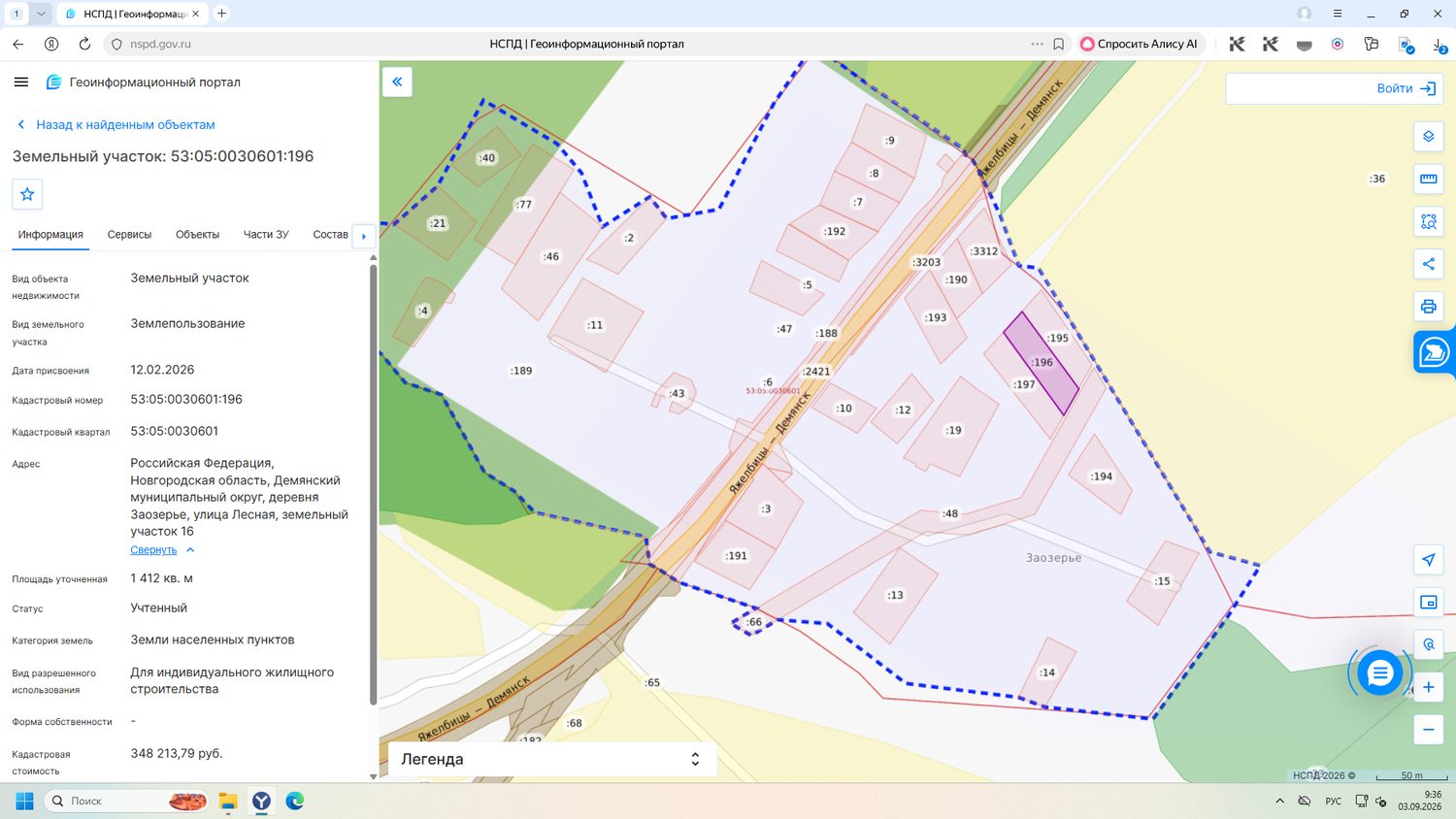Open the Части ЗУ tab
The width and height of the screenshot is (1456, 819).
tap(266, 235)
